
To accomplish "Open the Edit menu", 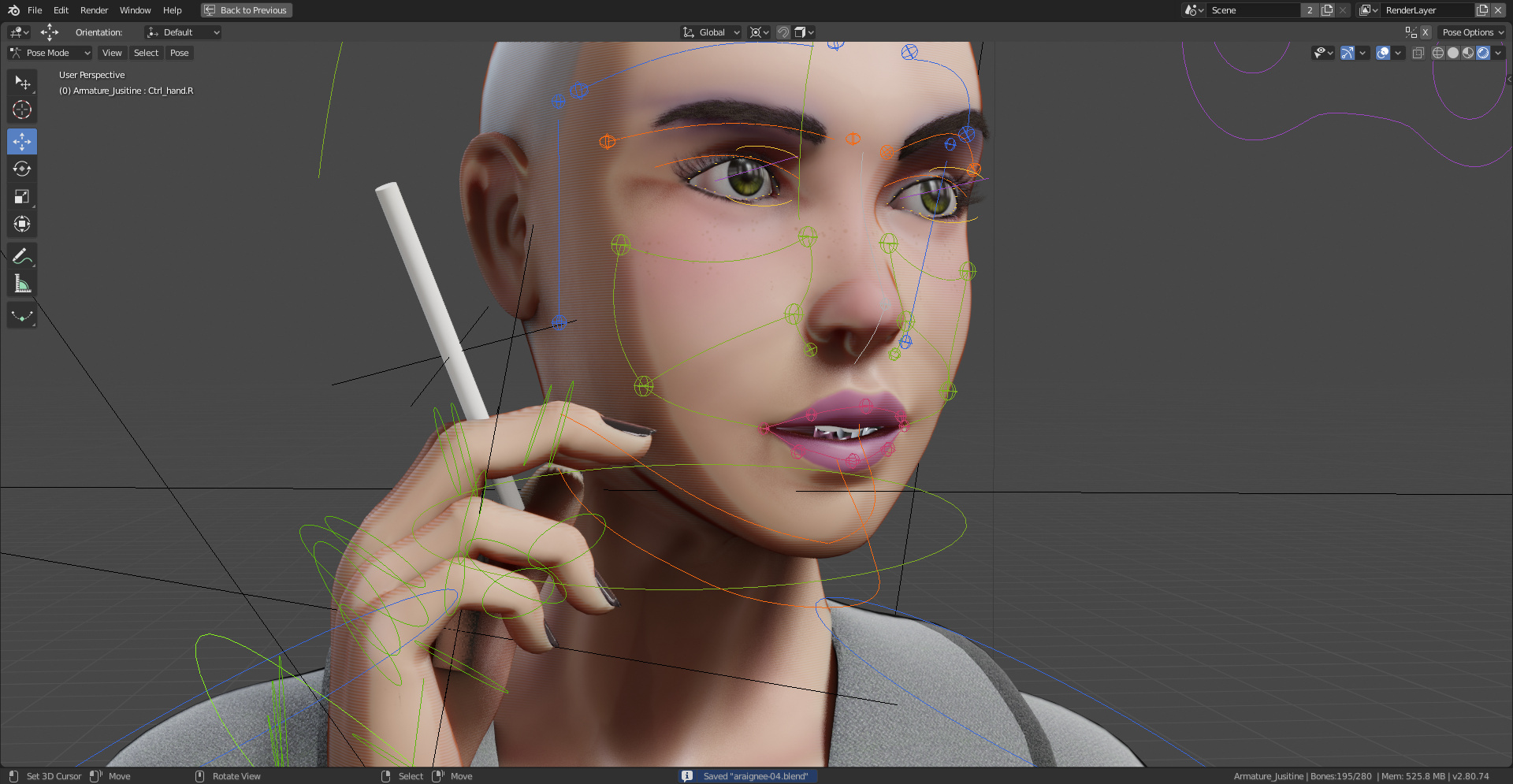I will [x=61, y=10].
